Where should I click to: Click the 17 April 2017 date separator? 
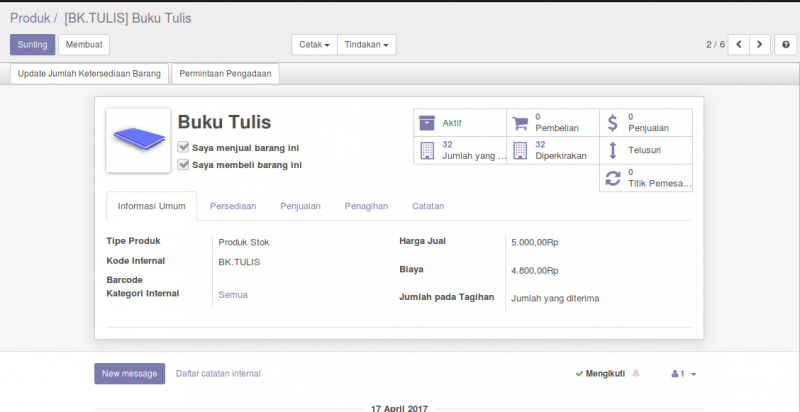[399, 408]
